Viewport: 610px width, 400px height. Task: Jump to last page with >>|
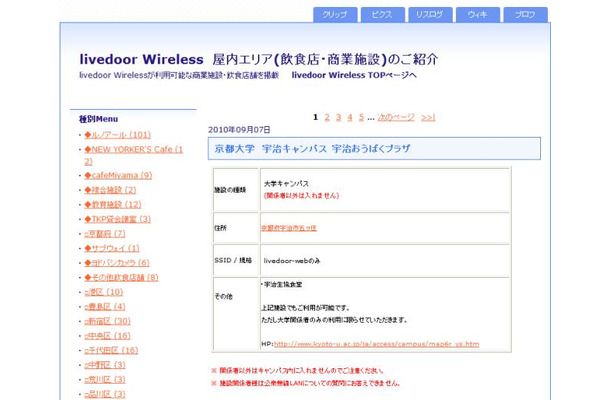pyautogui.click(x=428, y=117)
